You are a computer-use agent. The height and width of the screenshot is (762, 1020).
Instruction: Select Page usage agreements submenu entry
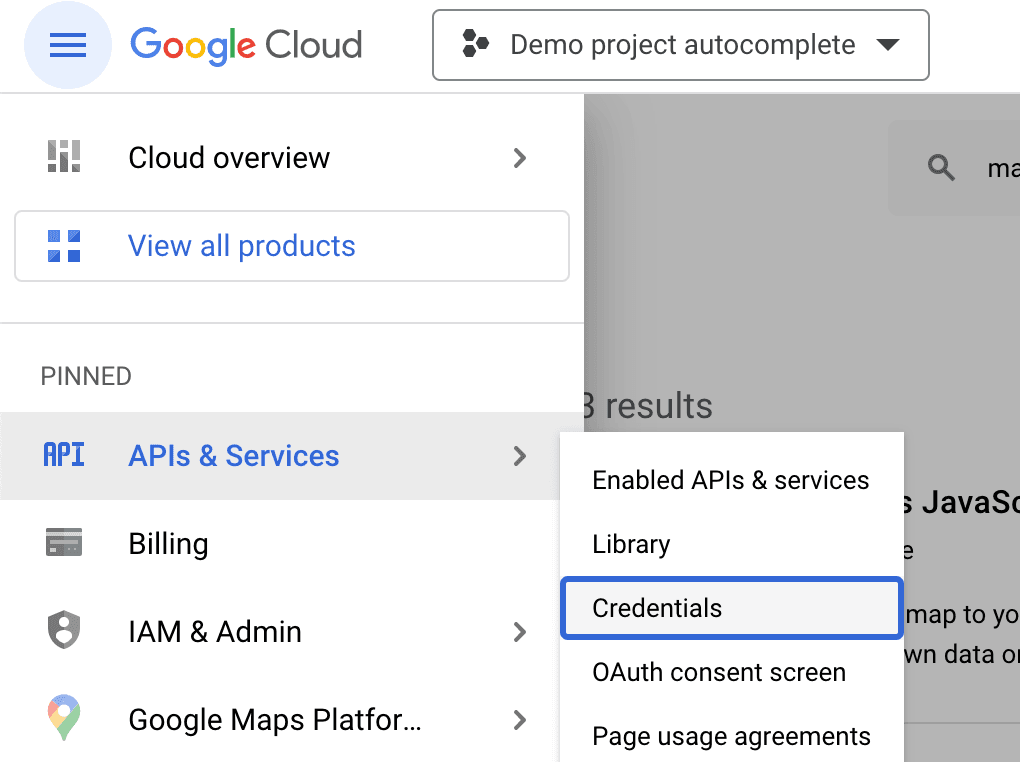(732, 735)
